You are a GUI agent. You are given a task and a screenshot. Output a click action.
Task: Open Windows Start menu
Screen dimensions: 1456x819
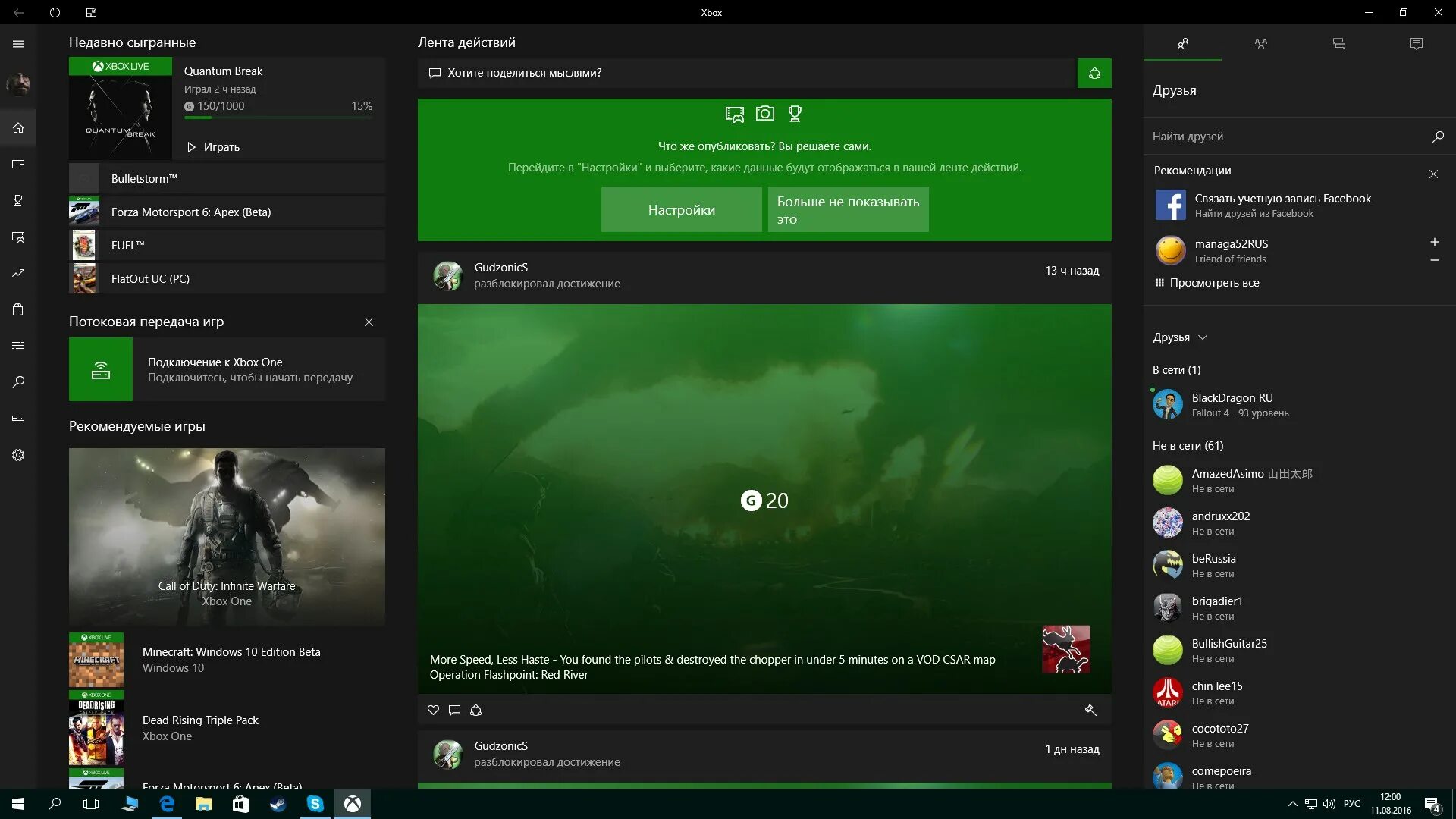point(18,804)
